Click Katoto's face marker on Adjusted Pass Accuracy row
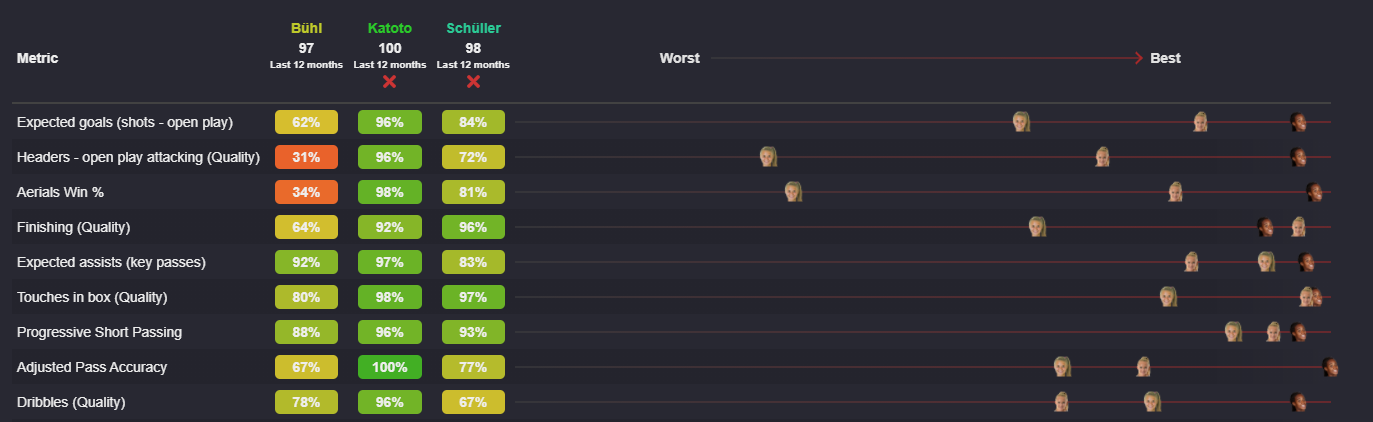 pyautogui.click(x=1330, y=367)
